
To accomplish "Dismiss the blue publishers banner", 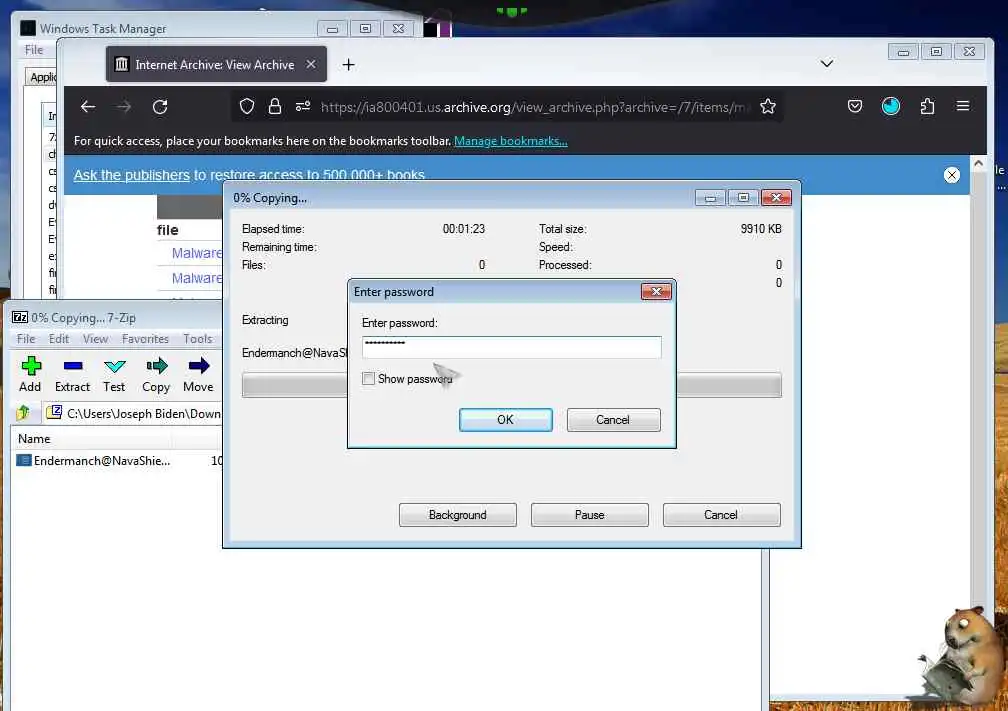I will click(951, 175).
